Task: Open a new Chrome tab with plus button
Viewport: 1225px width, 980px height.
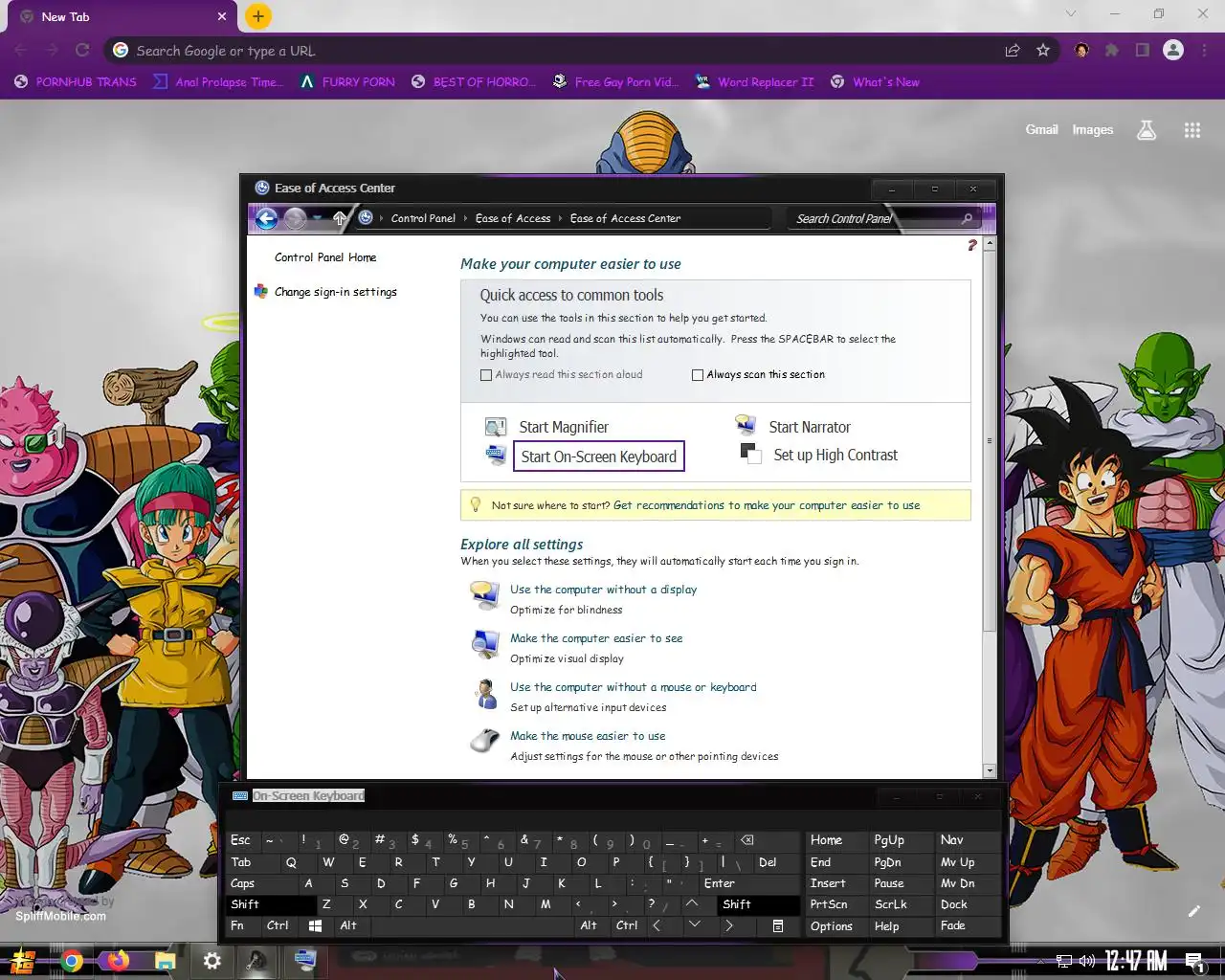Action: [x=258, y=16]
